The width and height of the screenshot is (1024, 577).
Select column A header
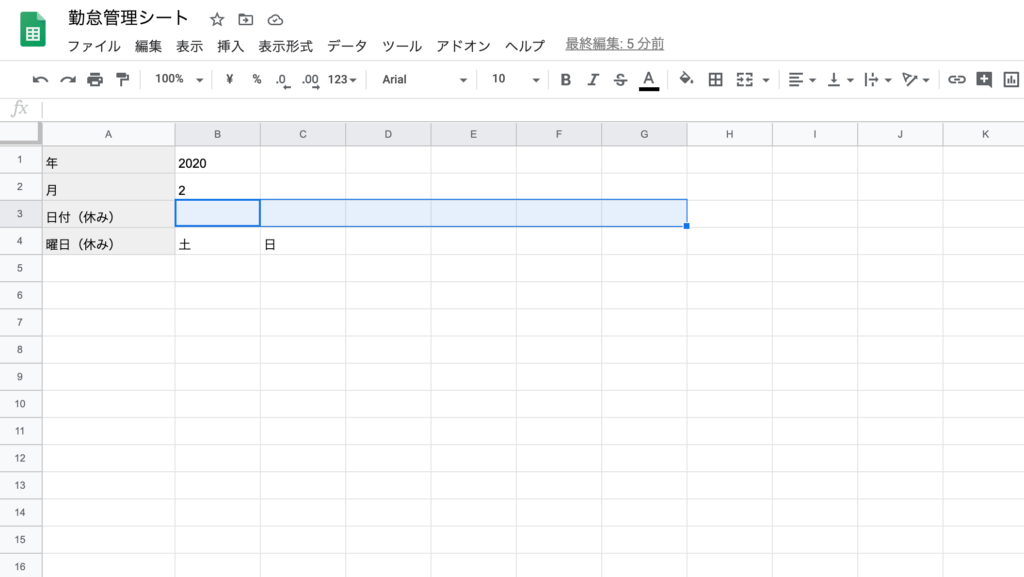point(108,134)
